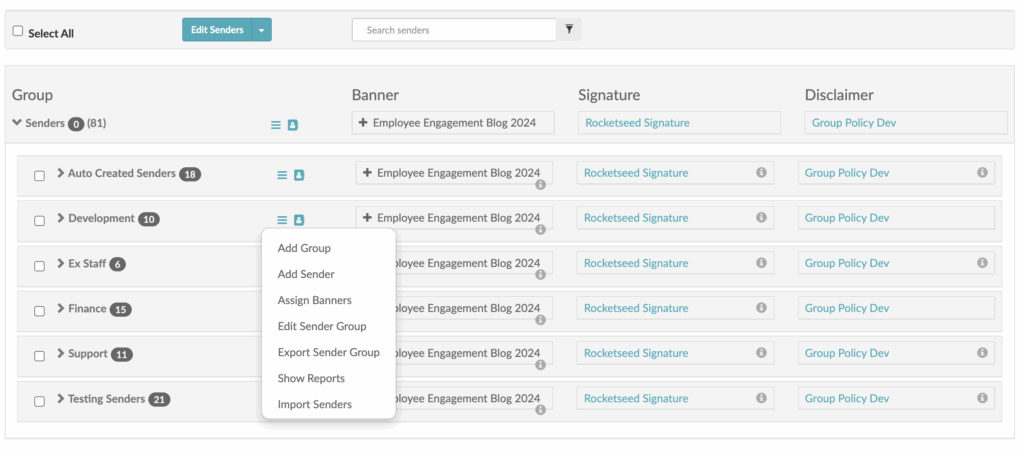Collapse the top-level Senders group
Viewport: 1024px width, 452px height.
(17, 123)
